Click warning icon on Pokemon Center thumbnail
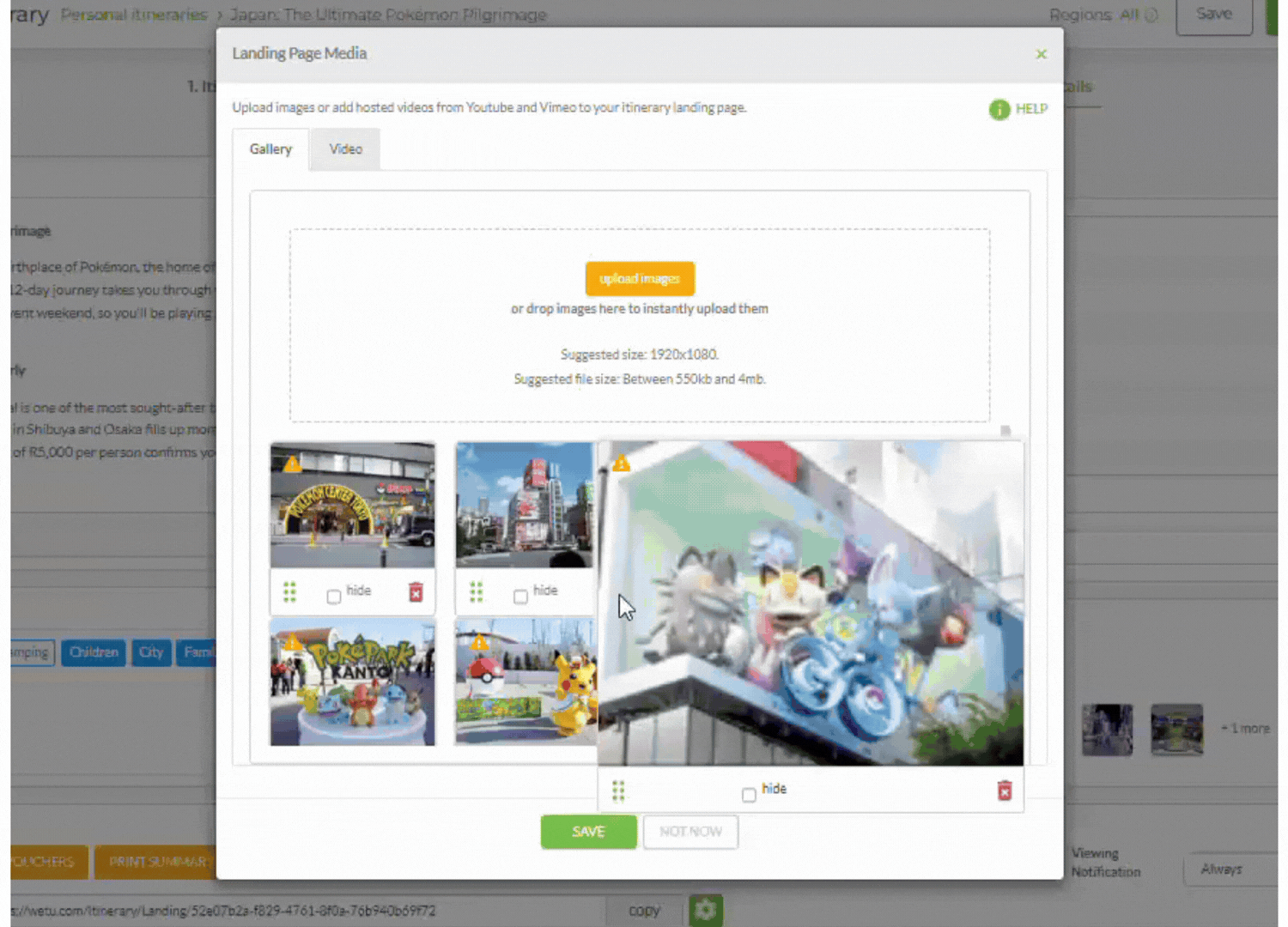The height and width of the screenshot is (927, 1288). click(x=292, y=464)
